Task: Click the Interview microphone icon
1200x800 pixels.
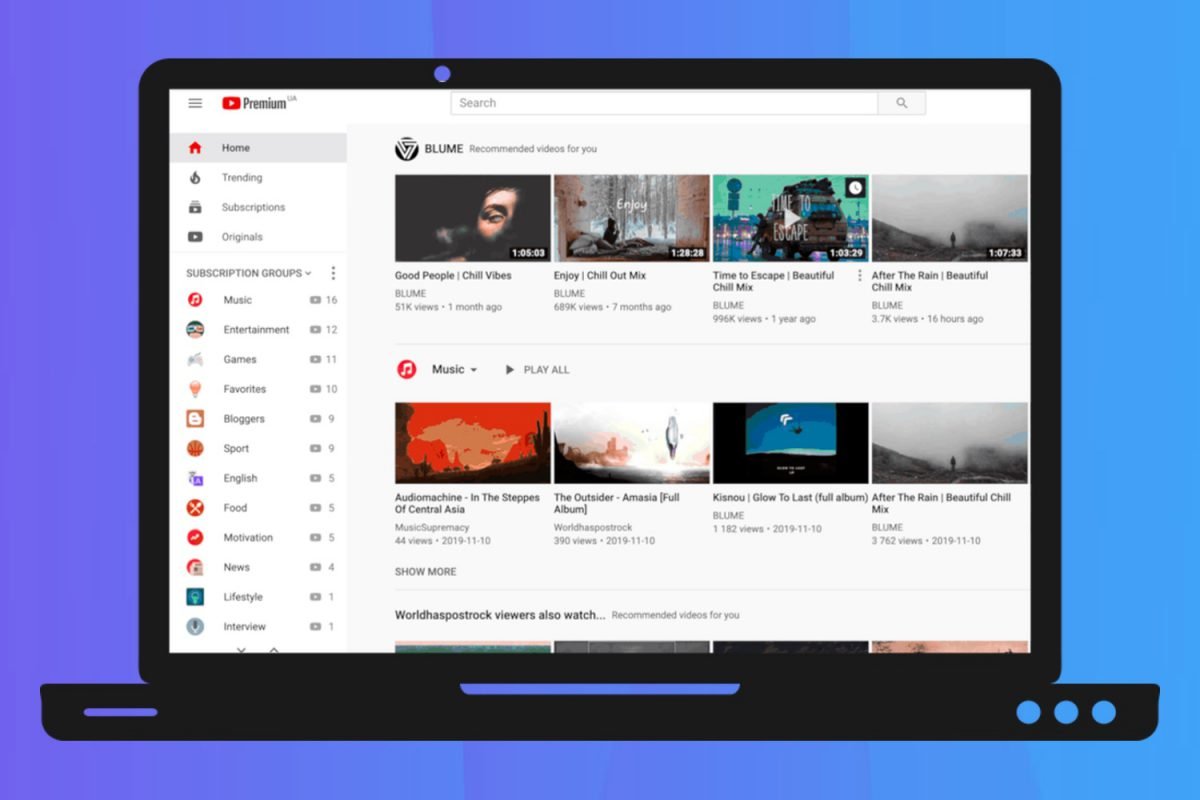Action: pyautogui.click(x=195, y=627)
